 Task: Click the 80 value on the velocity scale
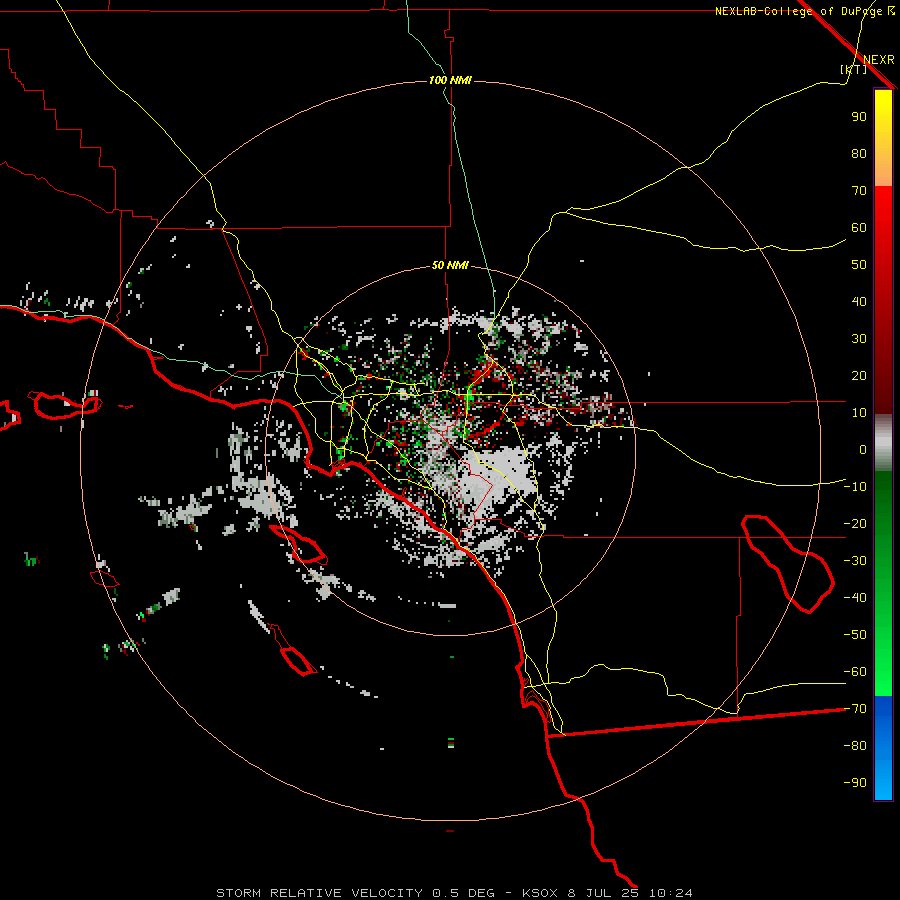(x=859, y=154)
